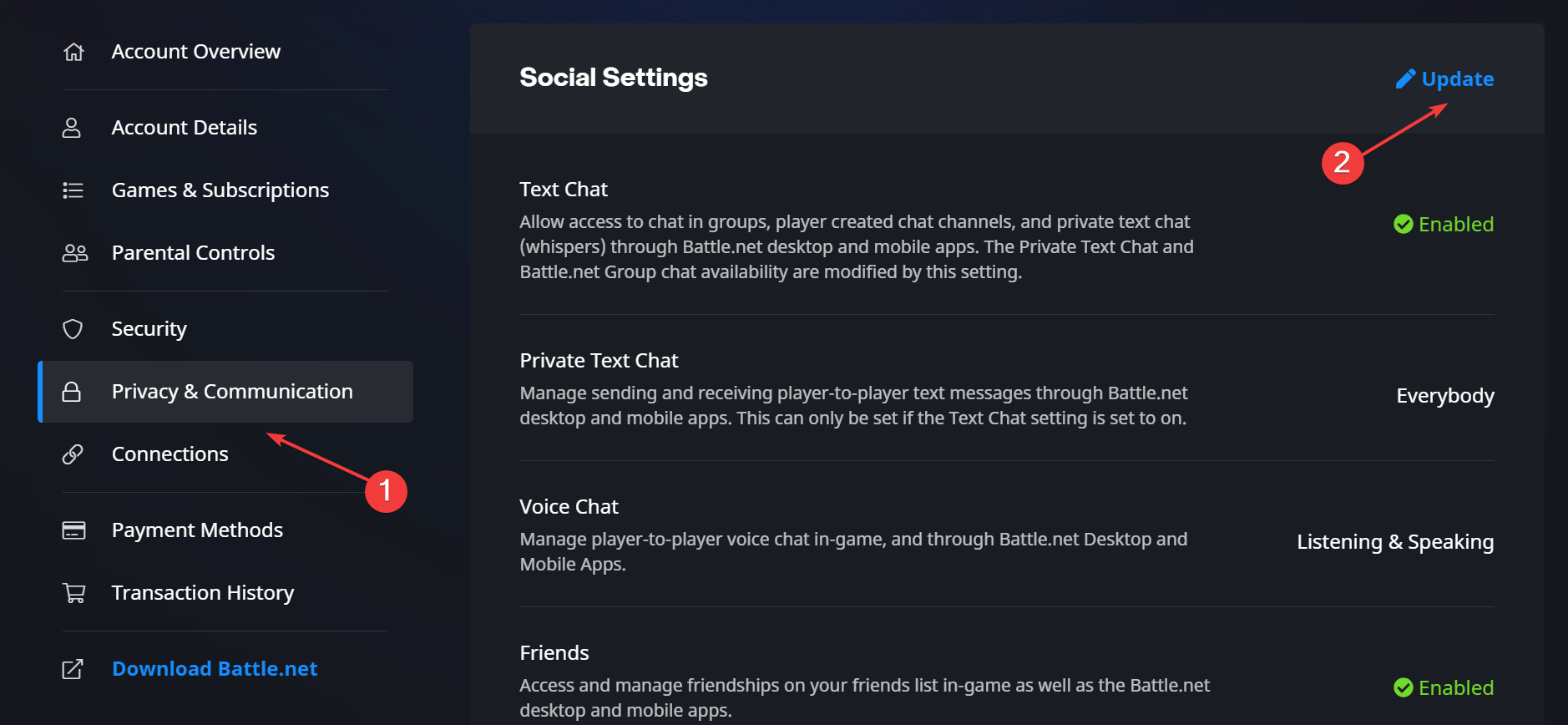1568x725 pixels.
Task: Click the Social Settings heading
Action: (614, 78)
